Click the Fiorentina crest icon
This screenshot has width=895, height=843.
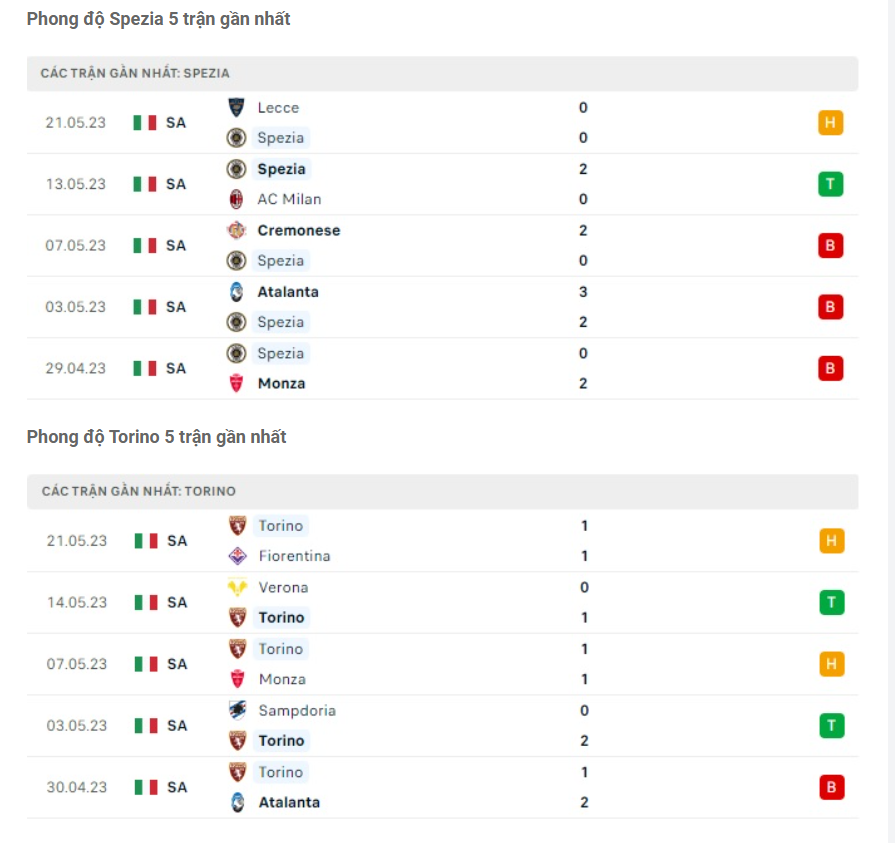point(237,556)
